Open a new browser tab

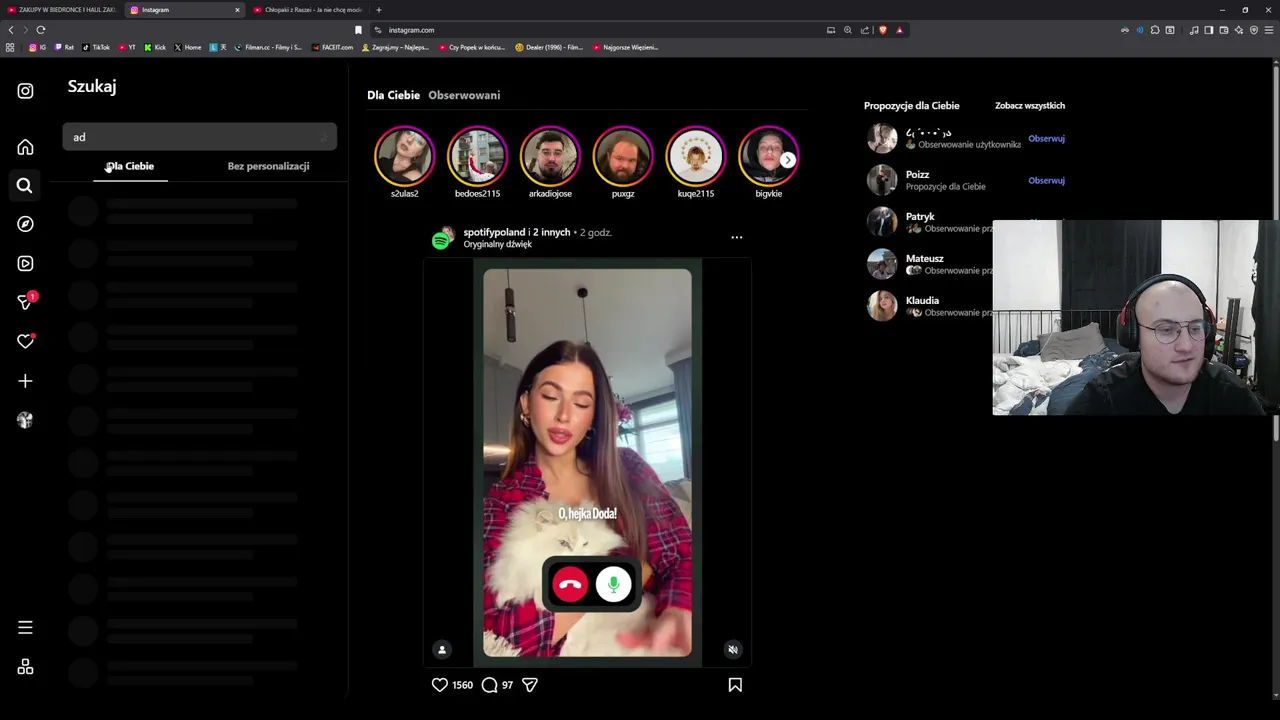(x=378, y=10)
